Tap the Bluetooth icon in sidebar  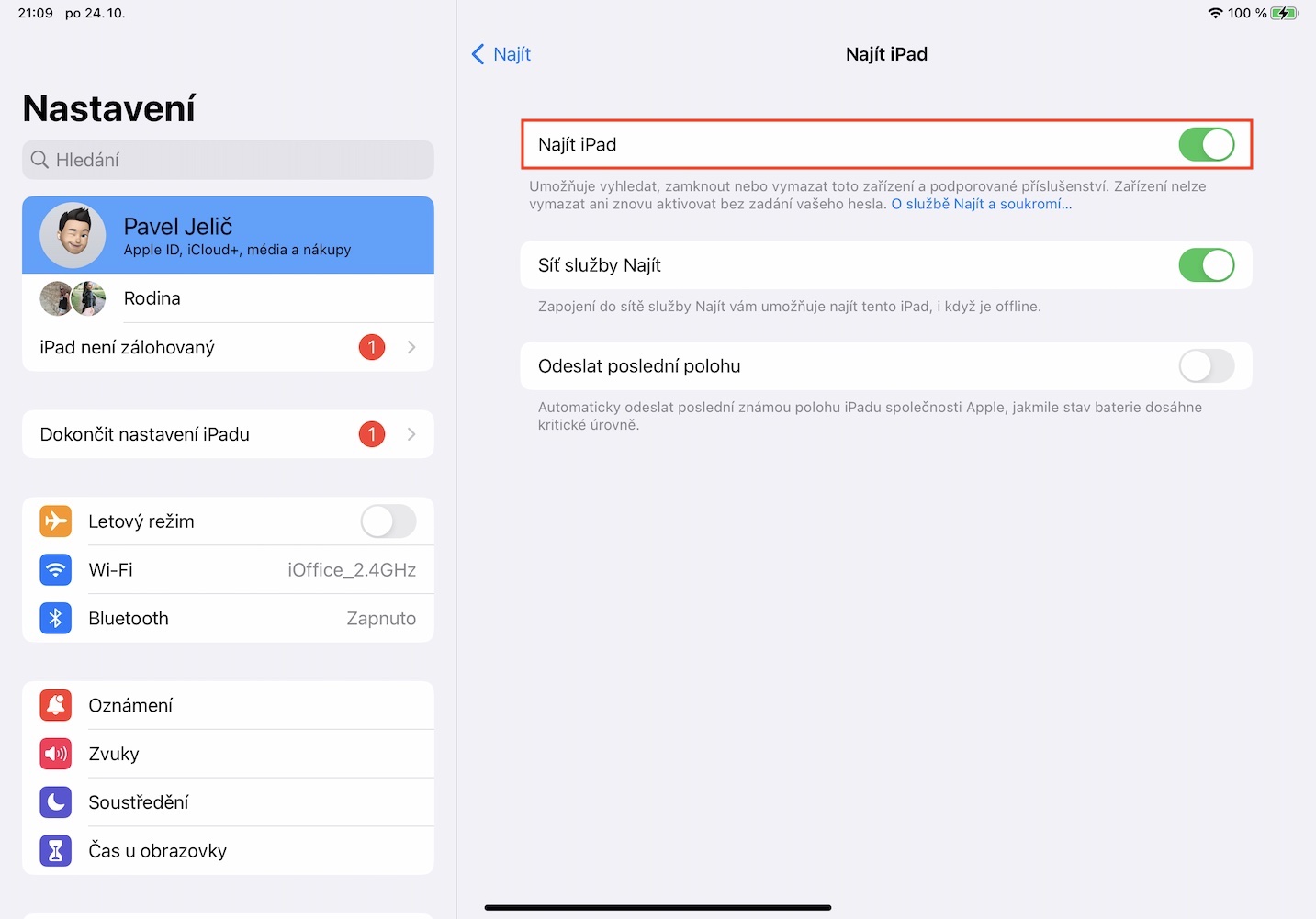(x=56, y=619)
